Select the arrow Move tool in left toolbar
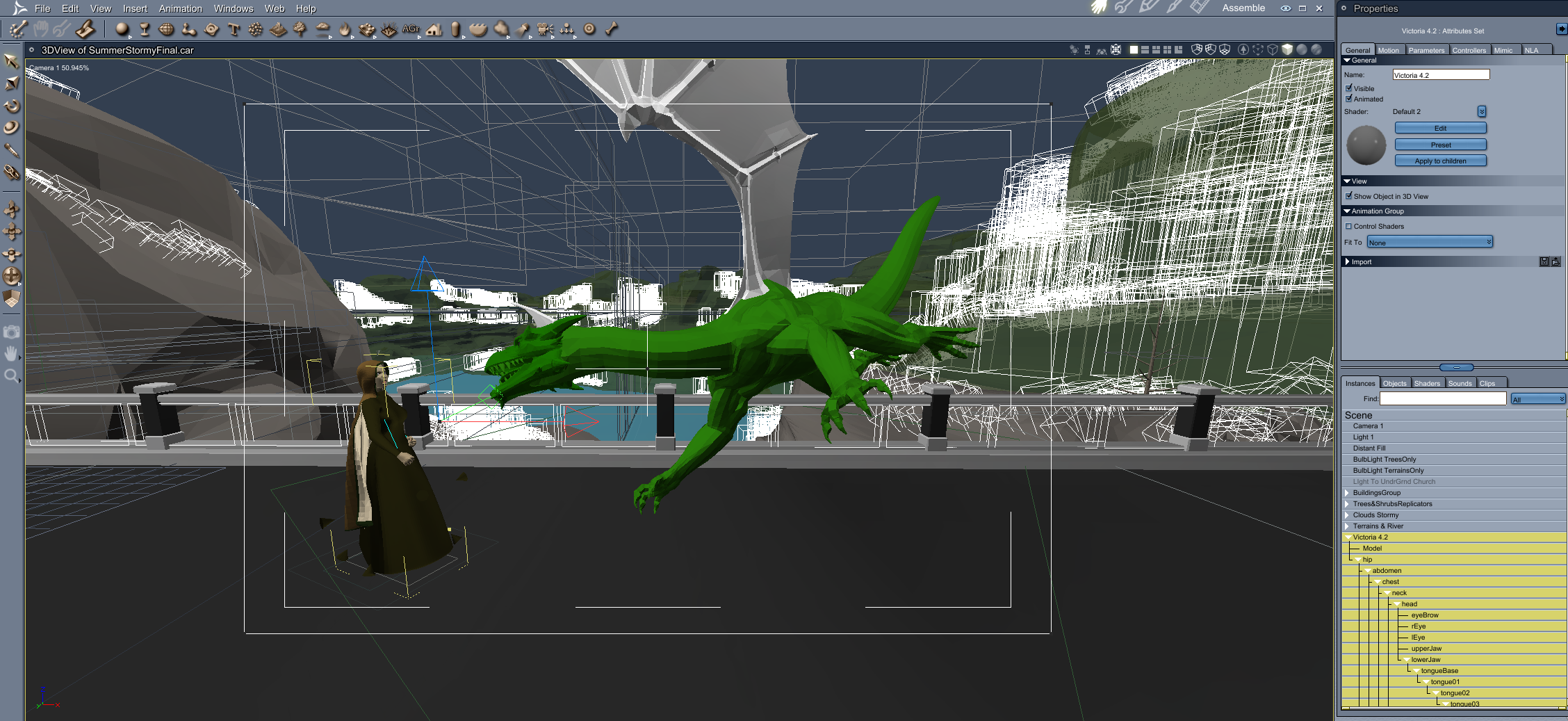Viewport: 1568px width, 721px height. click(11, 61)
